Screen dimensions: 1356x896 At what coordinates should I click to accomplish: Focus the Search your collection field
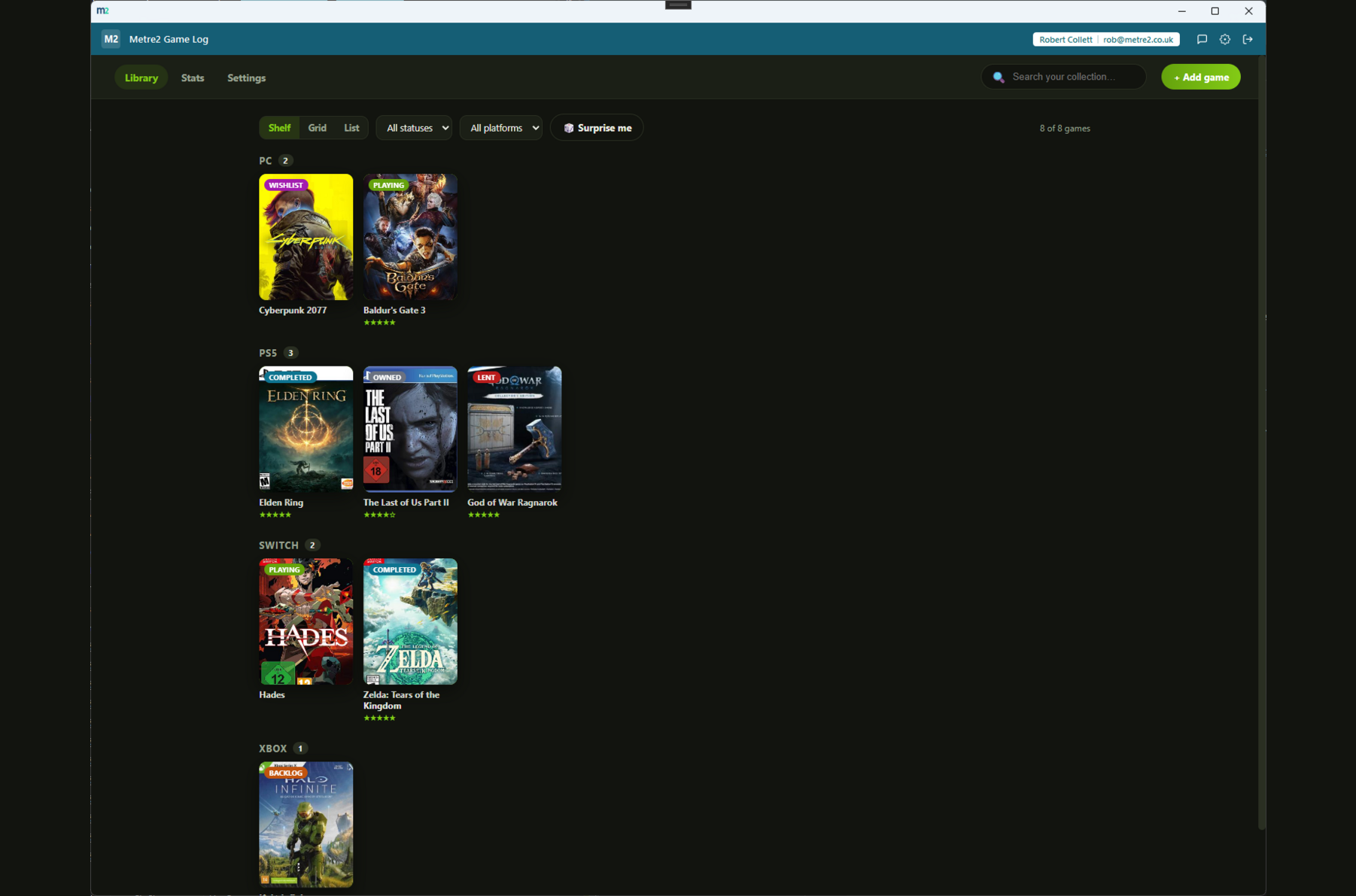pos(1064,77)
